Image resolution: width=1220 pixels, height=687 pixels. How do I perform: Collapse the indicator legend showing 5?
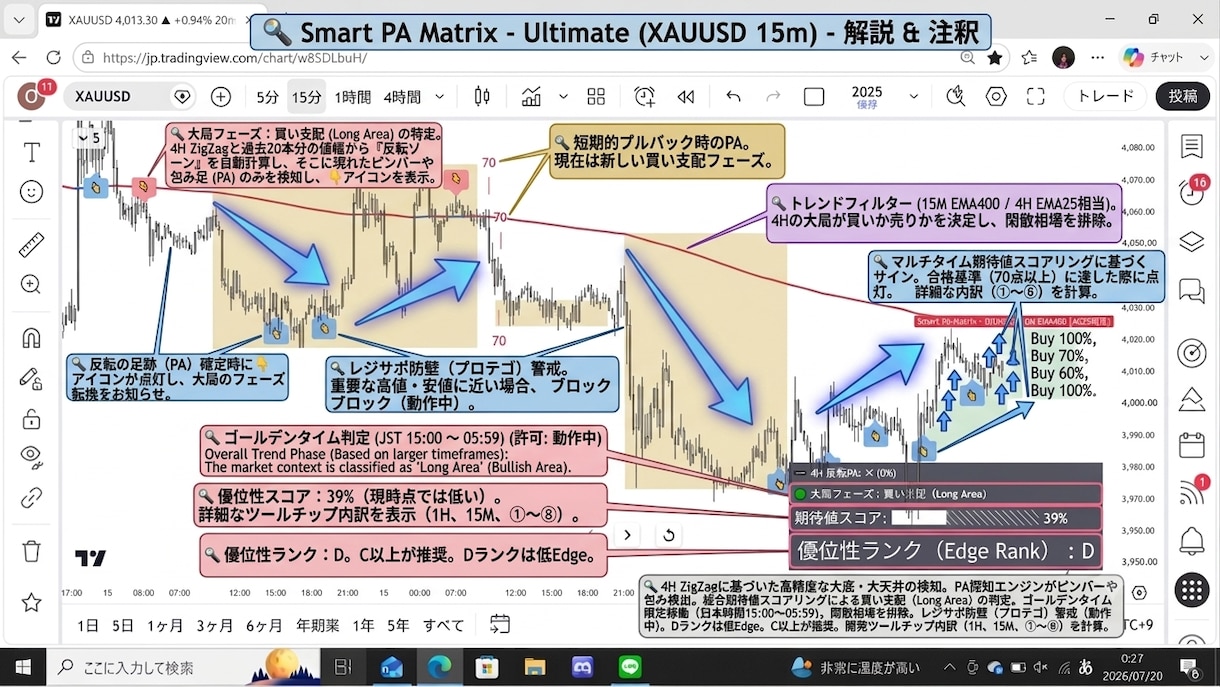[91, 138]
